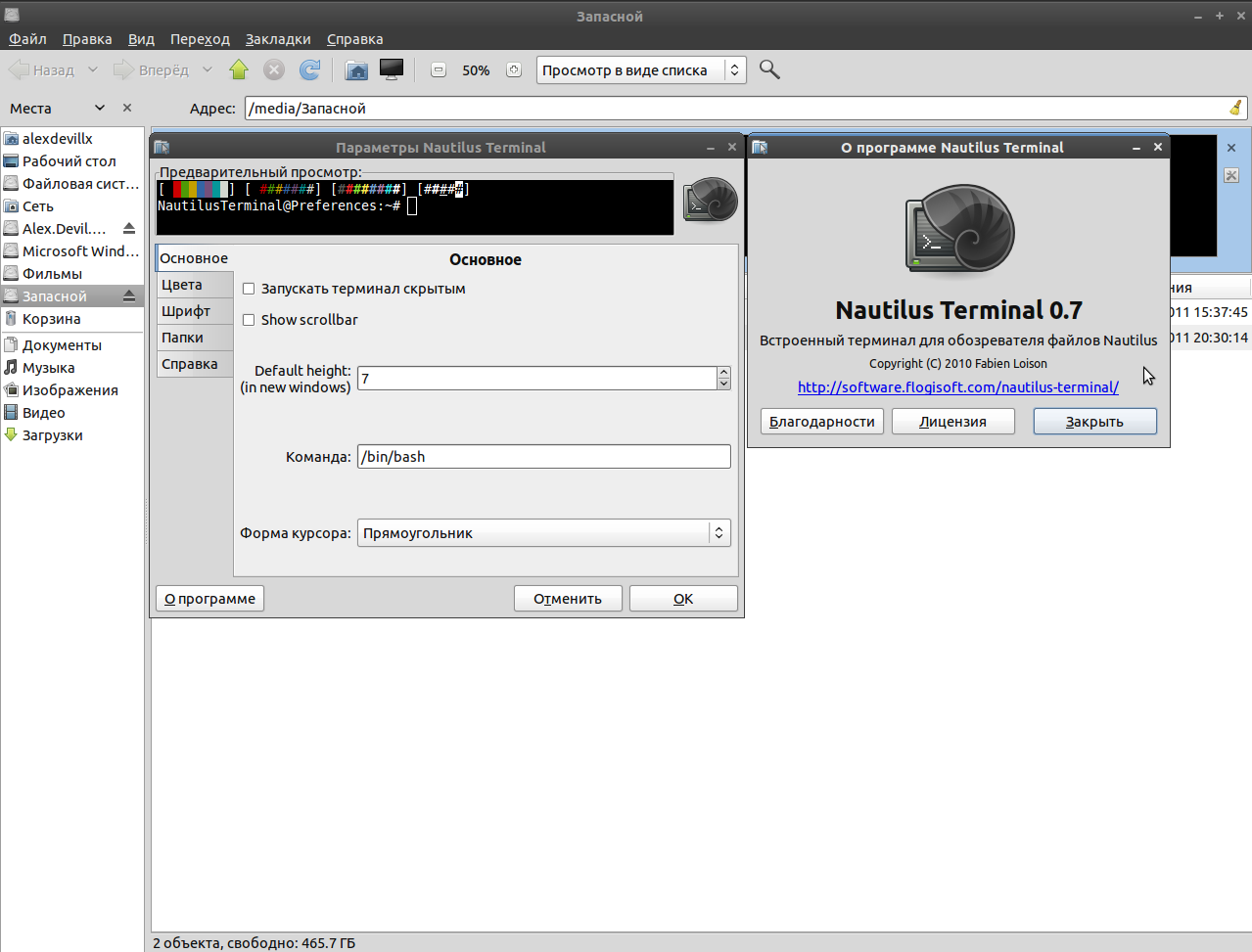Zoom in with plus icon
The width and height of the screenshot is (1252, 952).
(x=514, y=70)
